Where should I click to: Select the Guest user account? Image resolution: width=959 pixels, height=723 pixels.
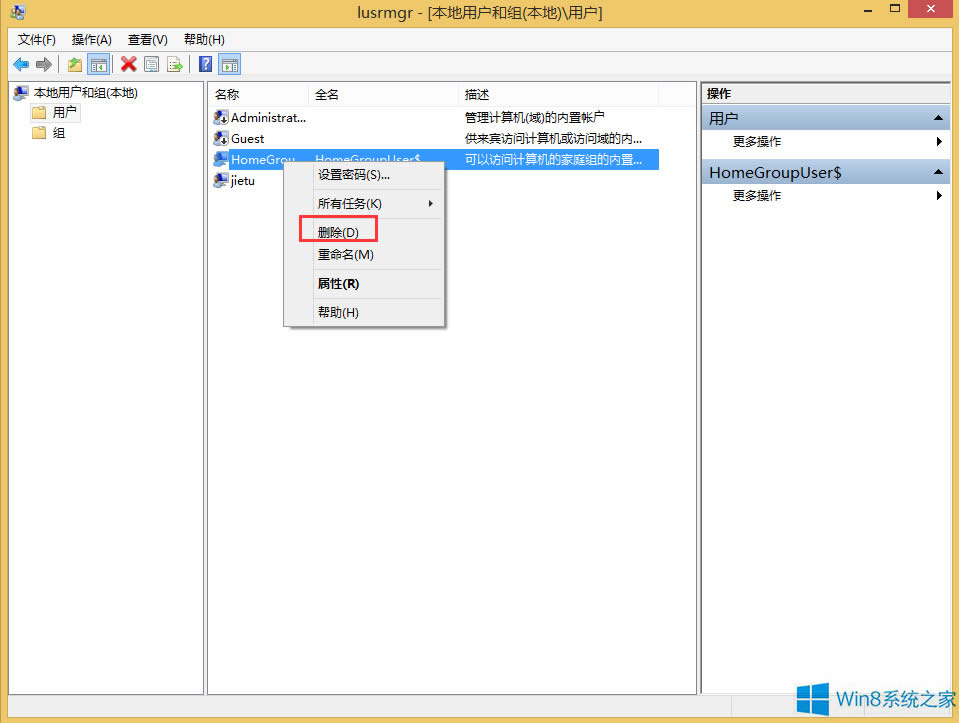pos(248,138)
